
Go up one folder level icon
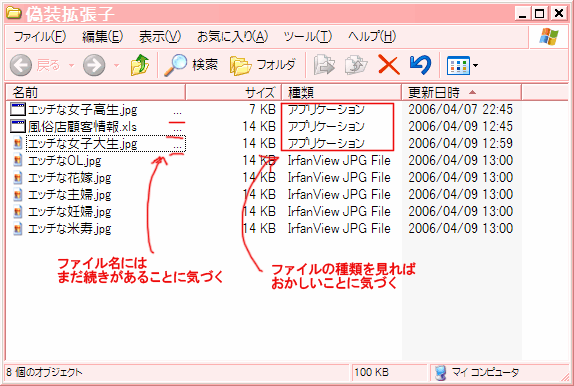[140, 65]
